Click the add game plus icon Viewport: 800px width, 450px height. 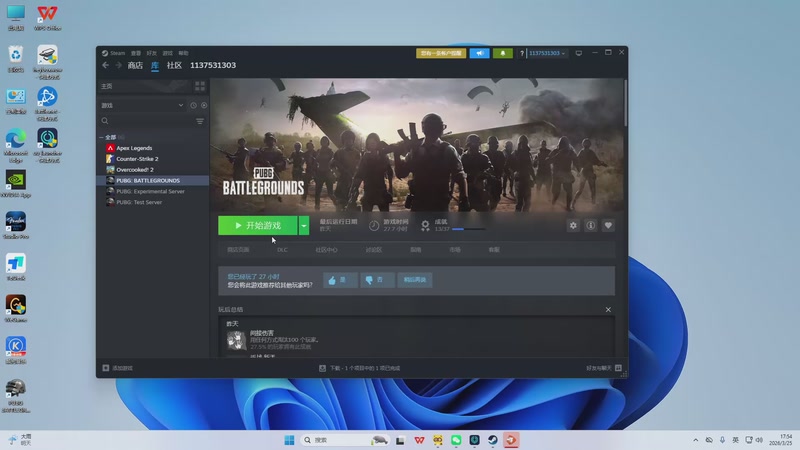click(106, 368)
